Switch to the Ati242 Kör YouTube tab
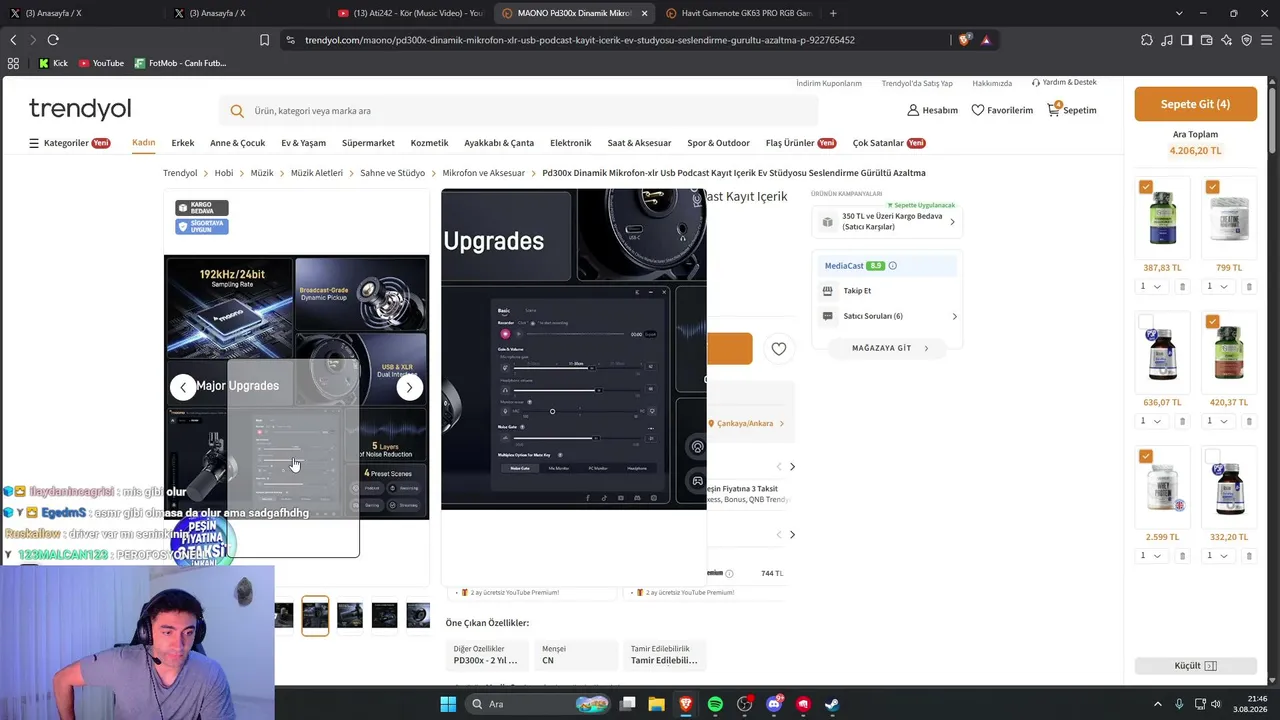 [x=410, y=13]
